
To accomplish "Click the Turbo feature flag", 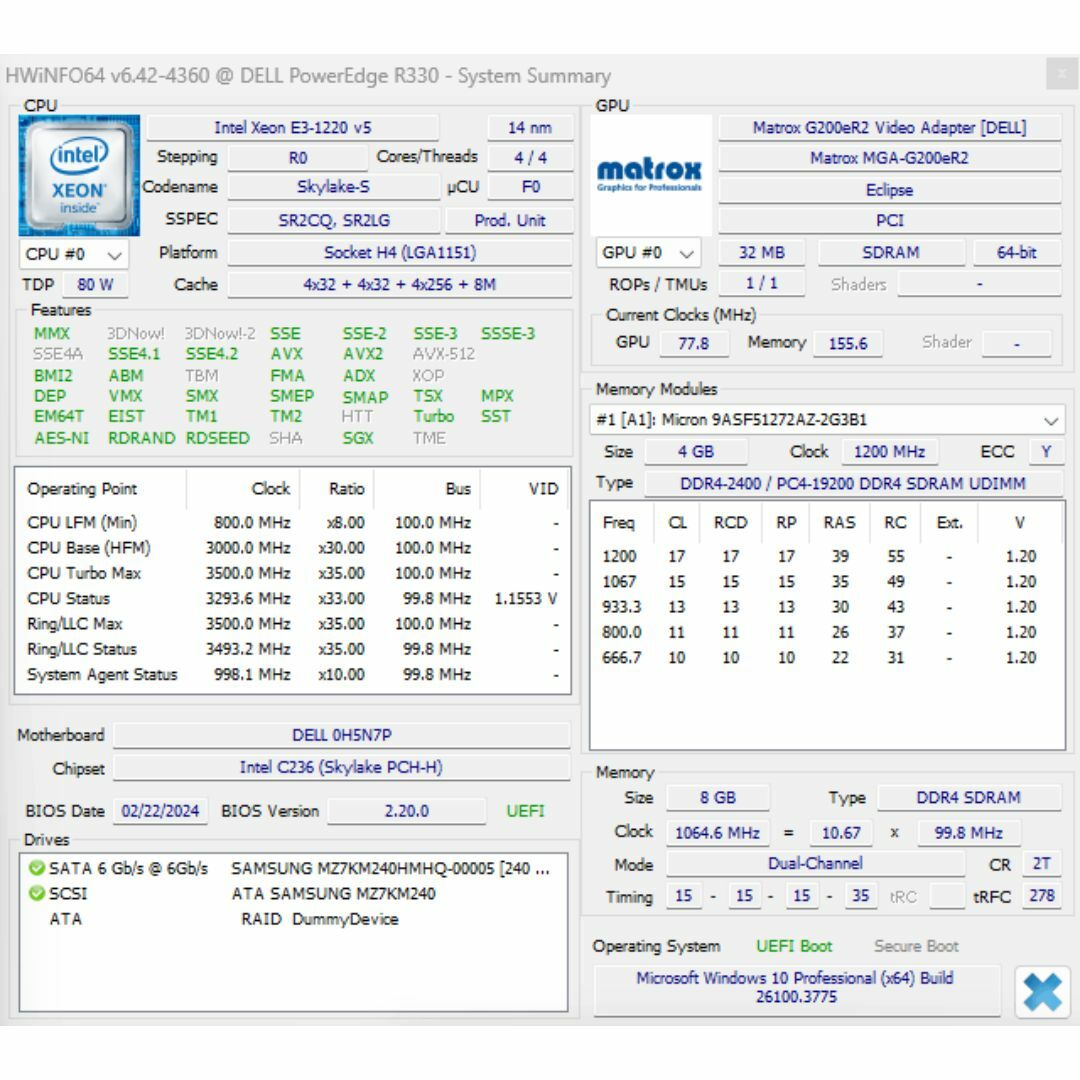I will [x=433, y=417].
